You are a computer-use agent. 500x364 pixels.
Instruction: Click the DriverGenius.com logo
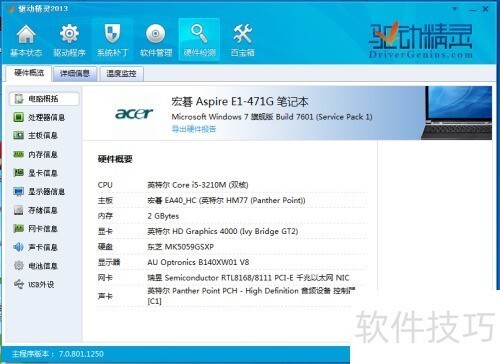pyautogui.click(x=421, y=40)
